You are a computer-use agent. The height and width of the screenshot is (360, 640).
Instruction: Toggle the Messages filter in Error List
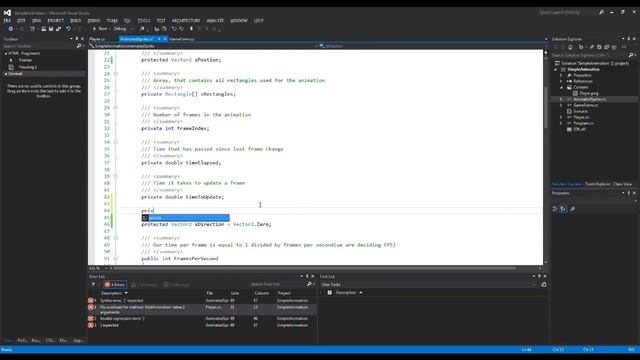click(177, 284)
